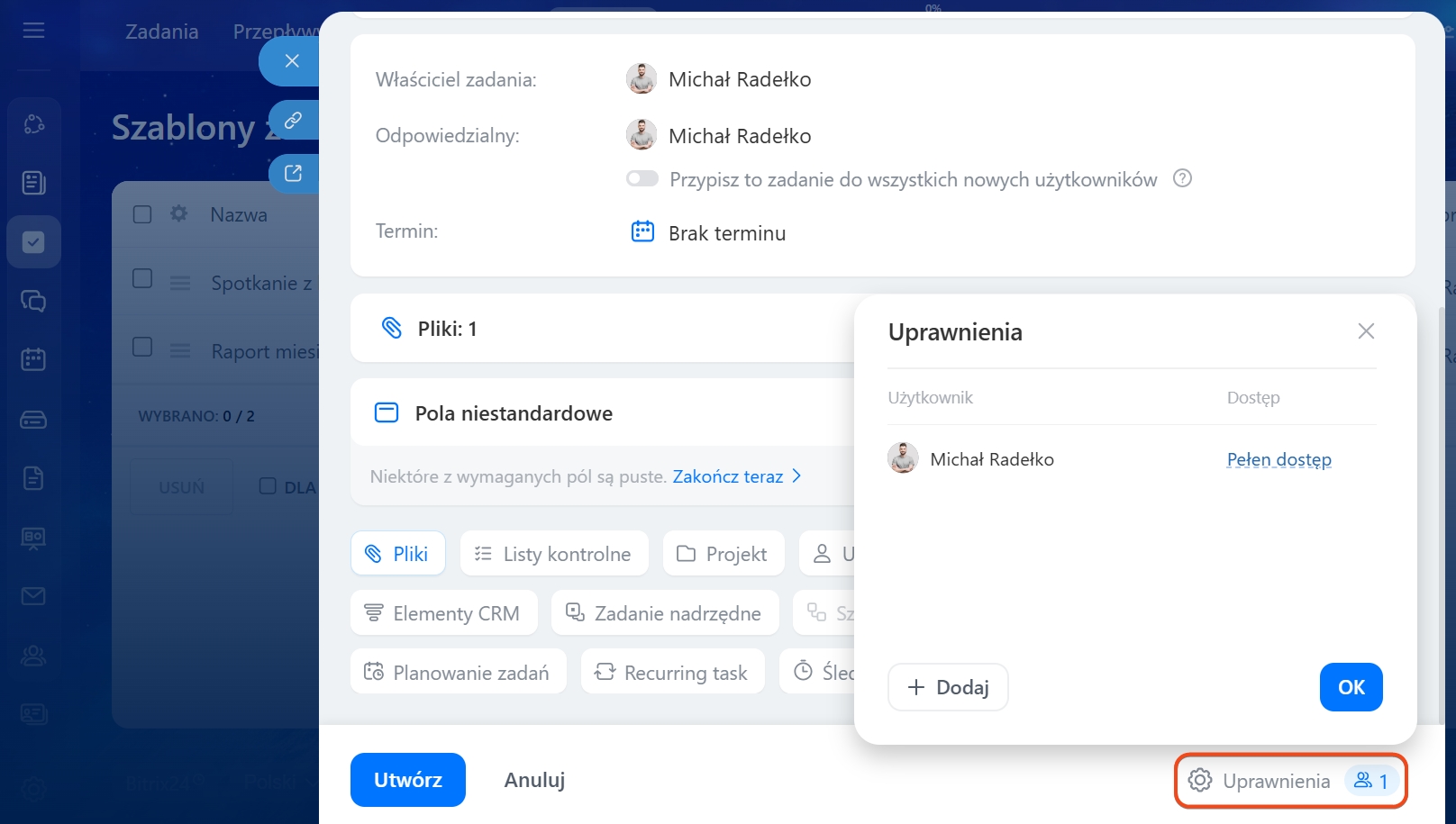Image resolution: width=1456 pixels, height=824 pixels.
Task: Open the documents icon in sidebar
Action: (33, 478)
